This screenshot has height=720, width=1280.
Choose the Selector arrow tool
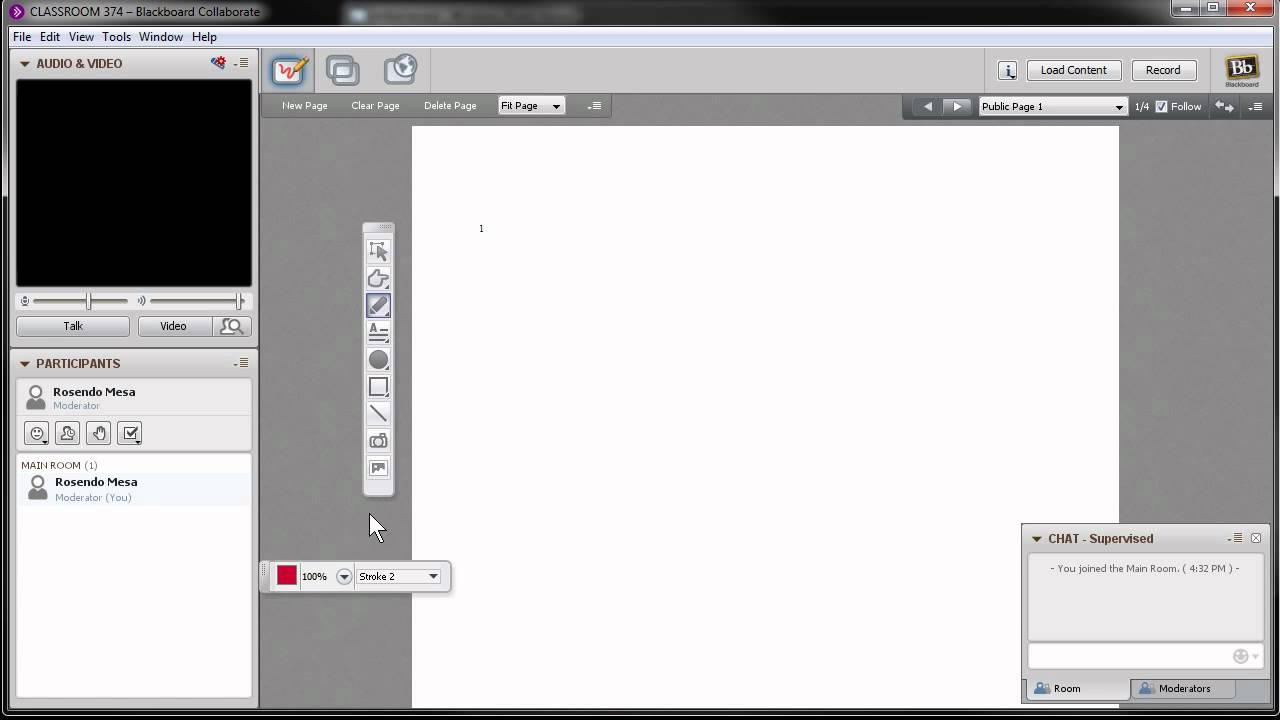378,251
